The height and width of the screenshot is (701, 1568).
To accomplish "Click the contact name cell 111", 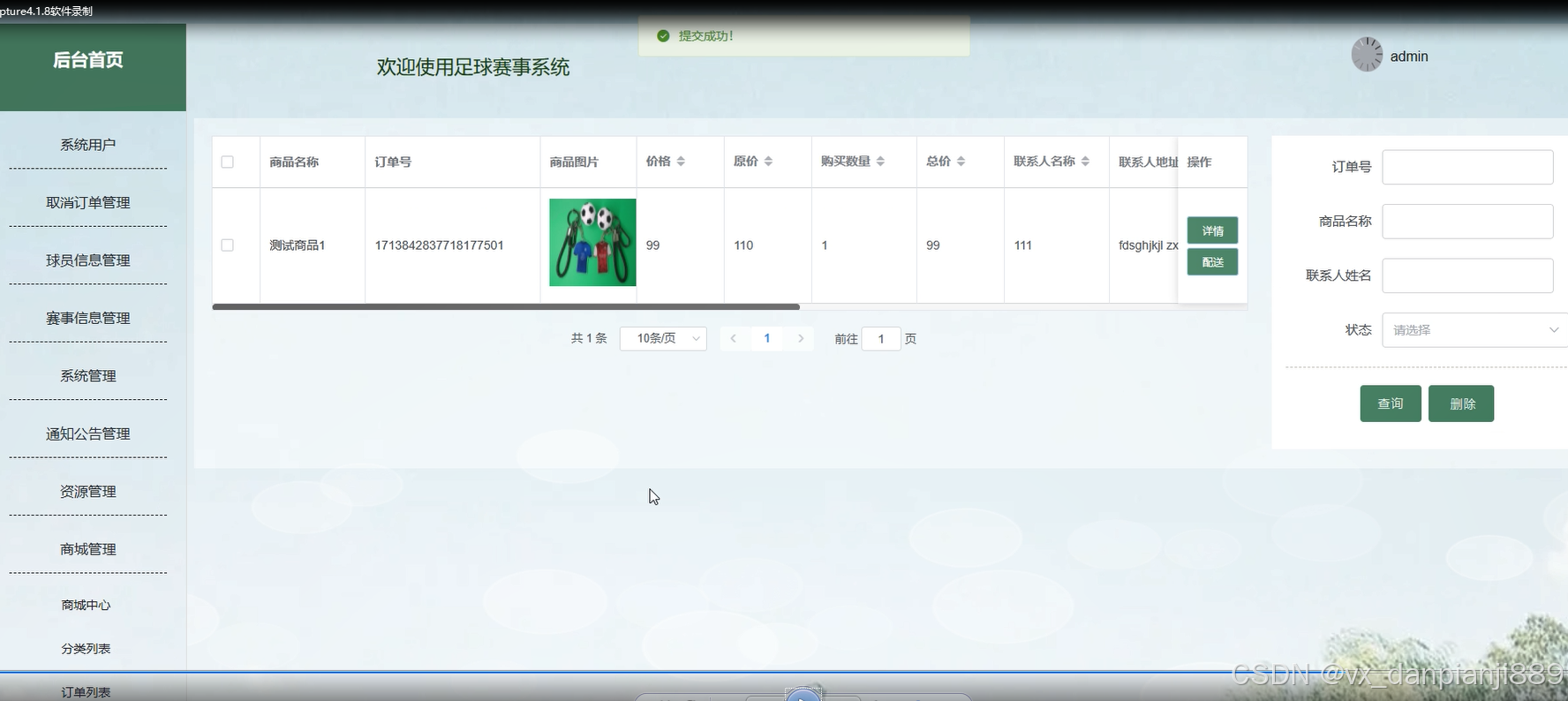I will tap(1023, 245).
